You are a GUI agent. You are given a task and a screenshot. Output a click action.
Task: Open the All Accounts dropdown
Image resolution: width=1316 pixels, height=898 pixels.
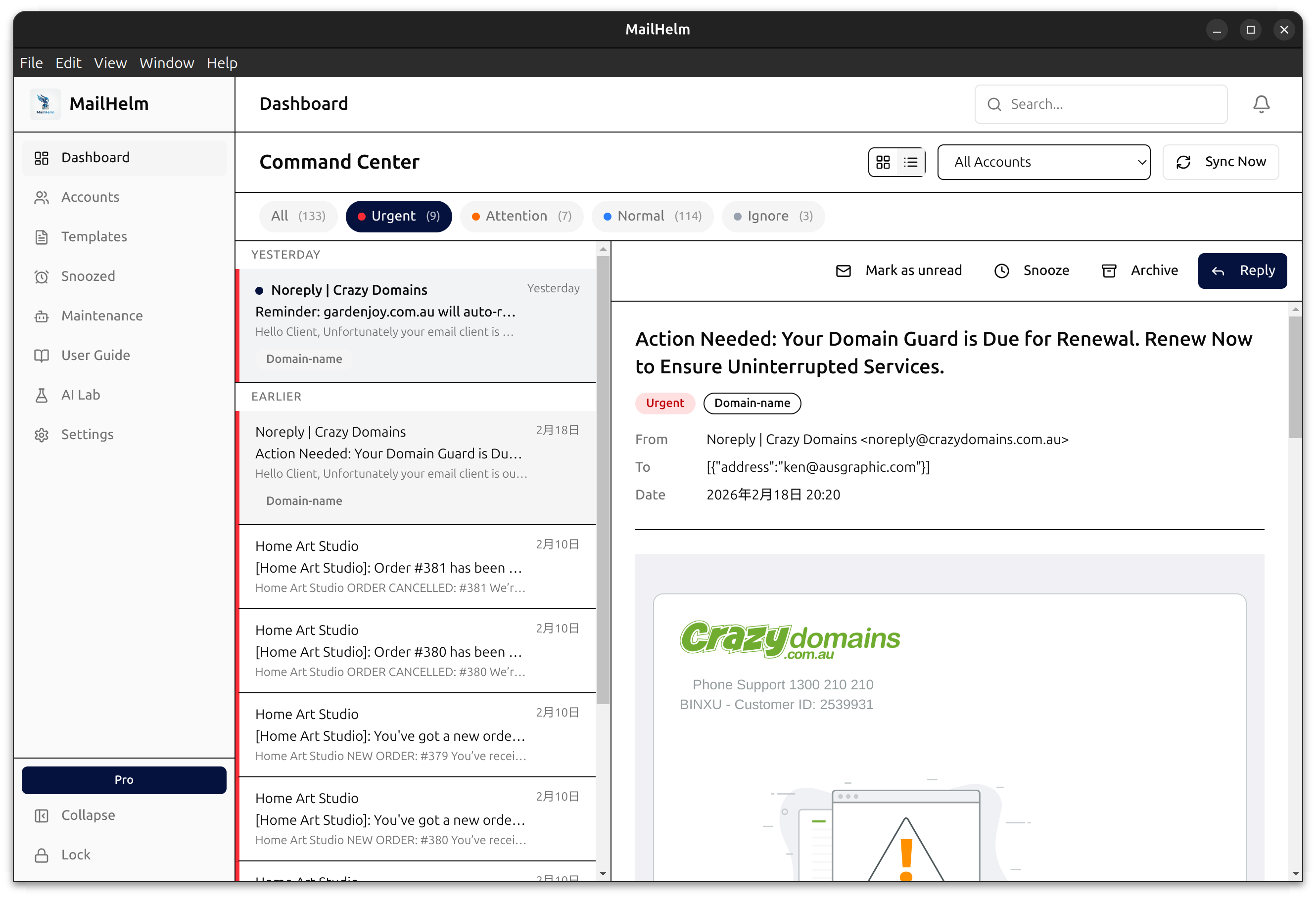(x=1043, y=162)
